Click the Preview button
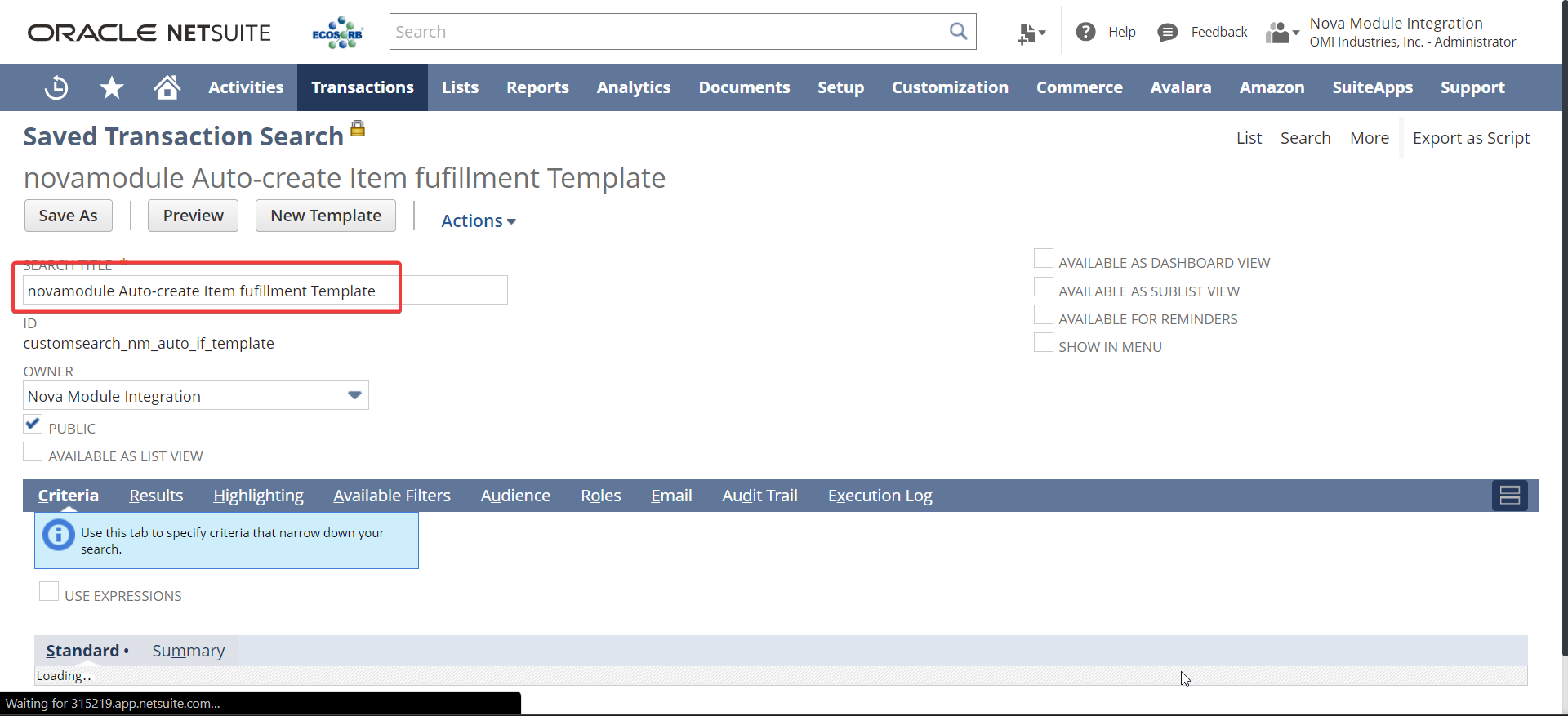Image resolution: width=1568 pixels, height=716 pixels. 193,216
